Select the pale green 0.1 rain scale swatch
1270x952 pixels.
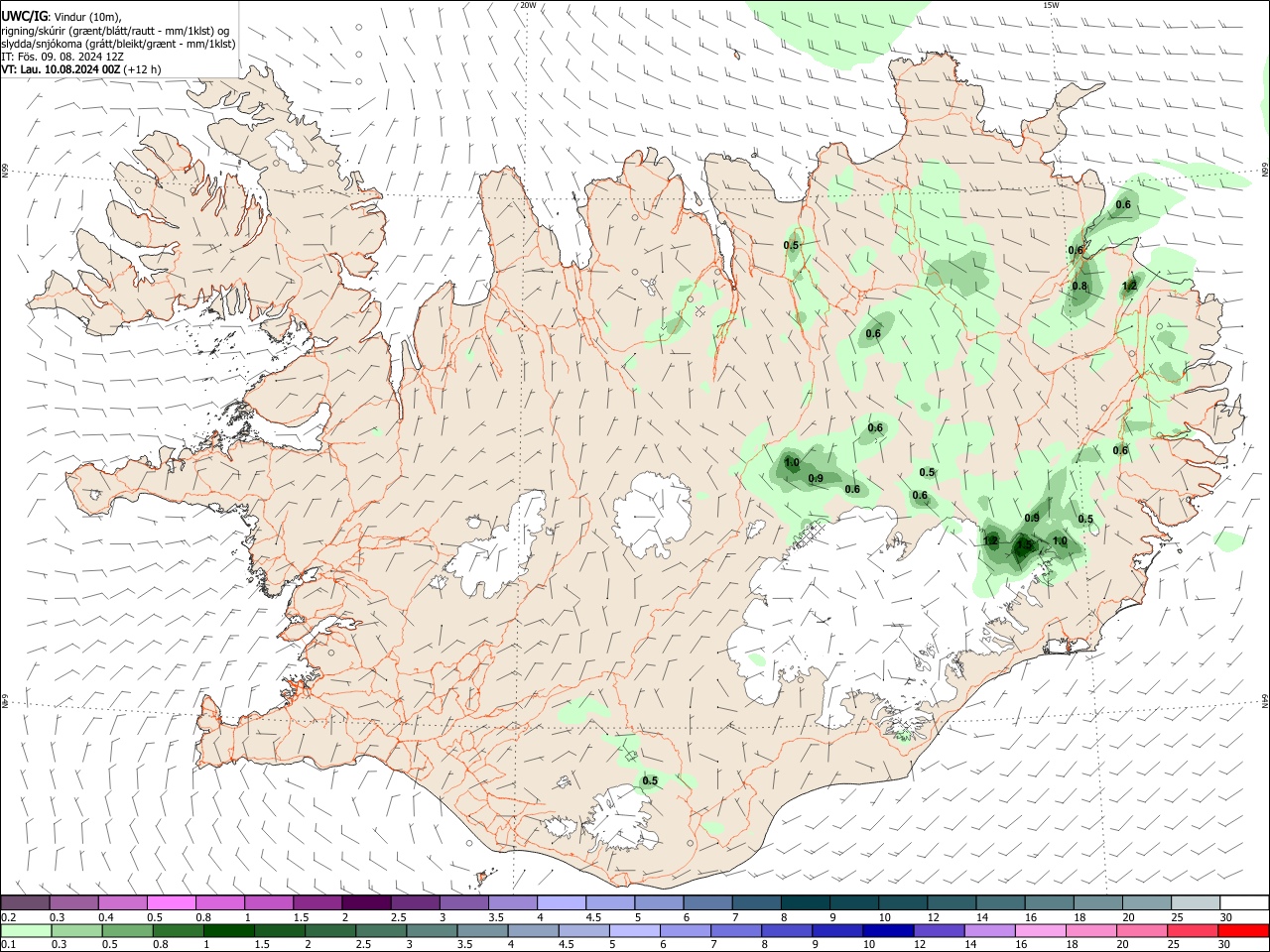(26, 930)
